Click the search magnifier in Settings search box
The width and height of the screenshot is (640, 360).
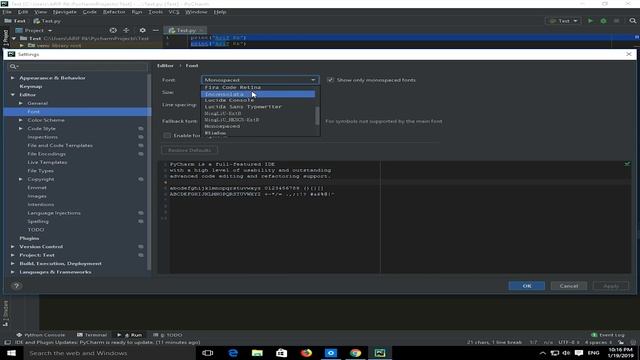click(13, 66)
